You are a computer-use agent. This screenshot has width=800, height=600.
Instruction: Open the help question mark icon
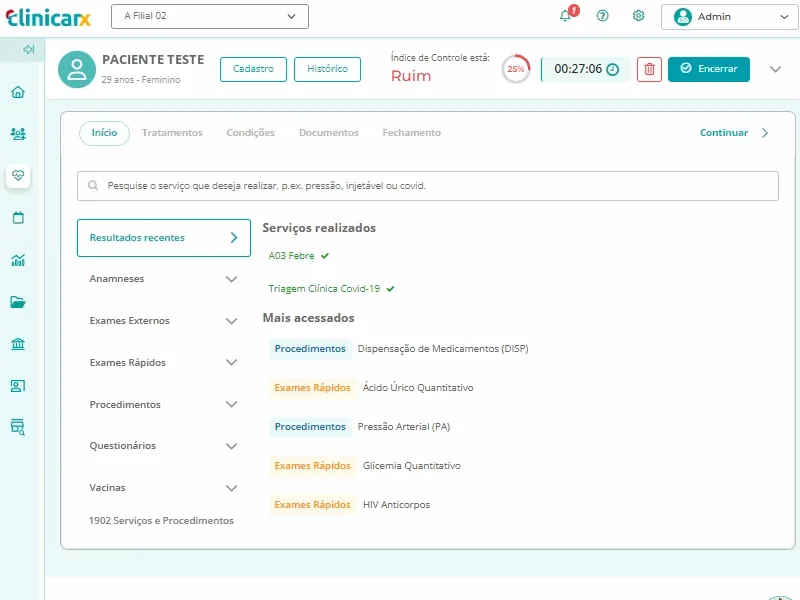tap(603, 16)
